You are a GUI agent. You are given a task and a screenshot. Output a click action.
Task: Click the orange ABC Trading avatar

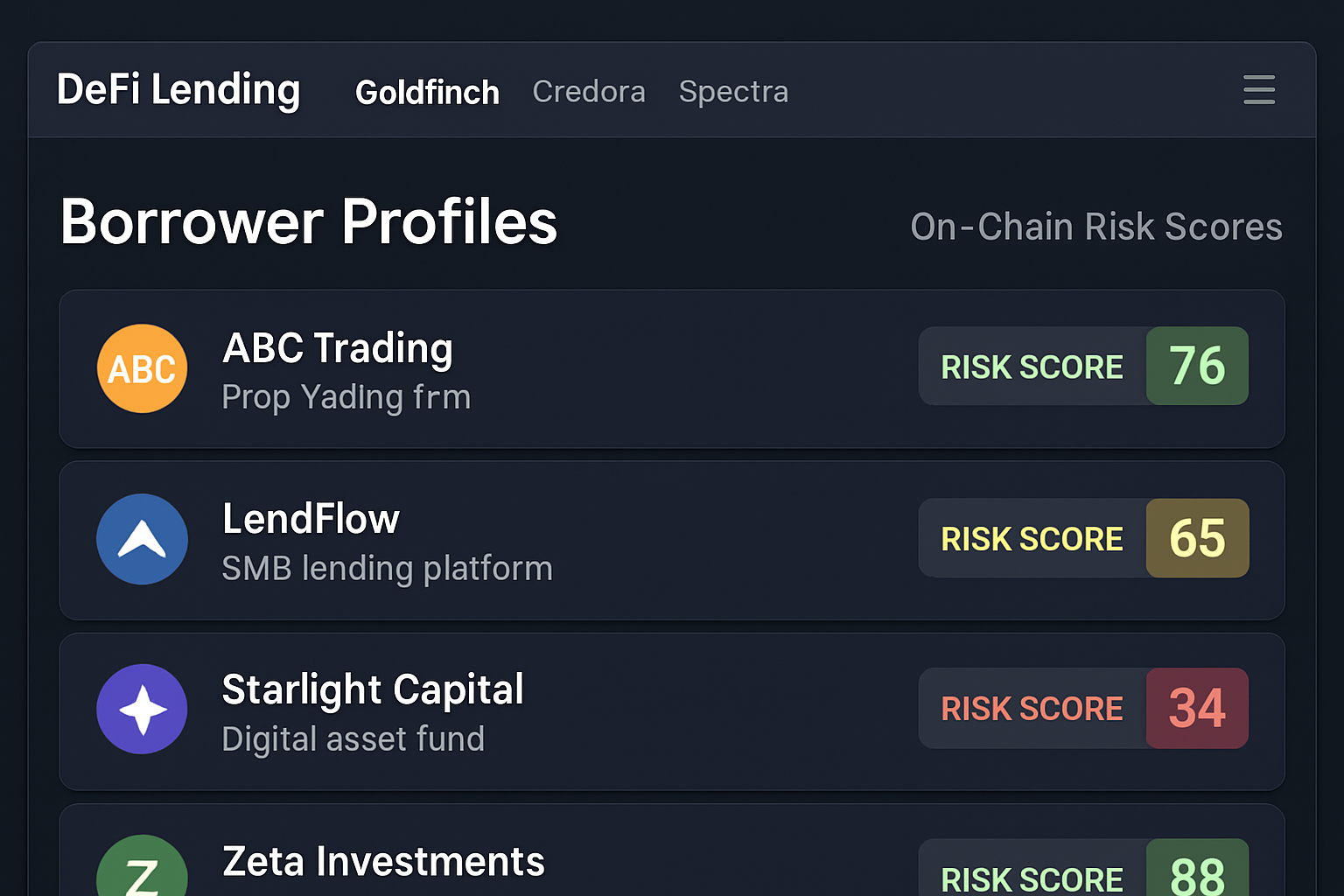(x=142, y=368)
